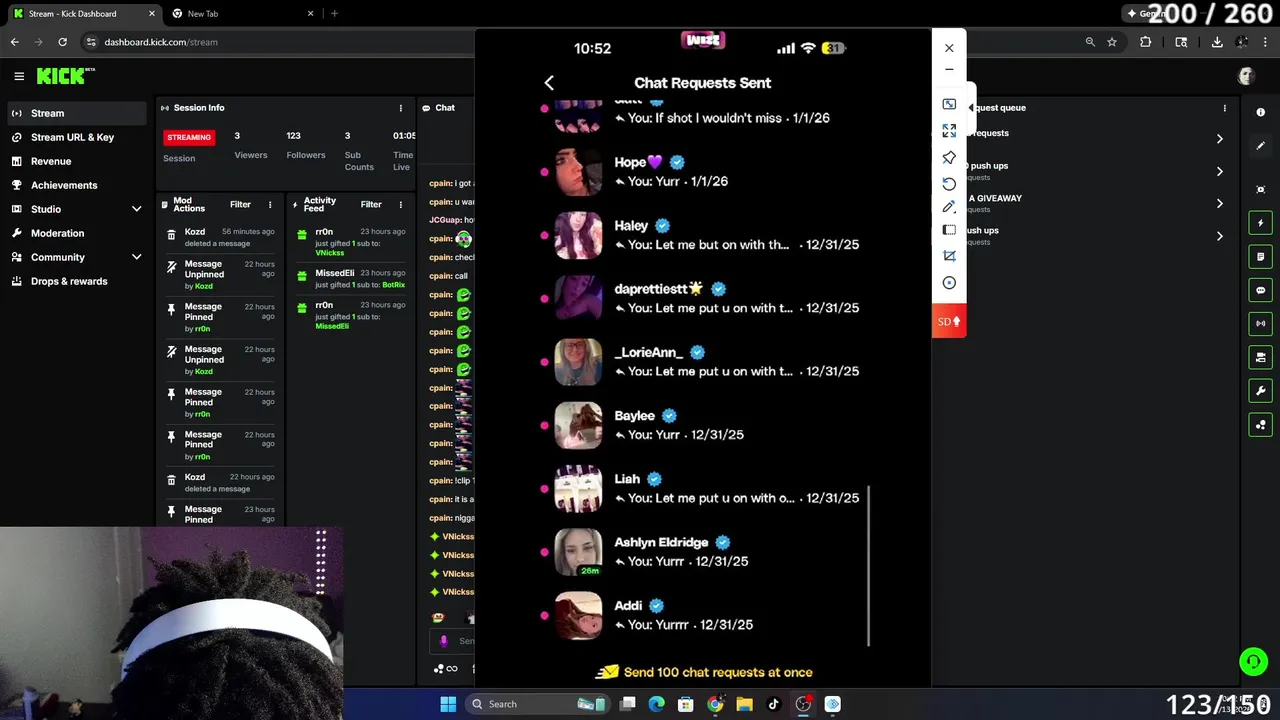Click the info icon in right rail

tap(1260, 112)
